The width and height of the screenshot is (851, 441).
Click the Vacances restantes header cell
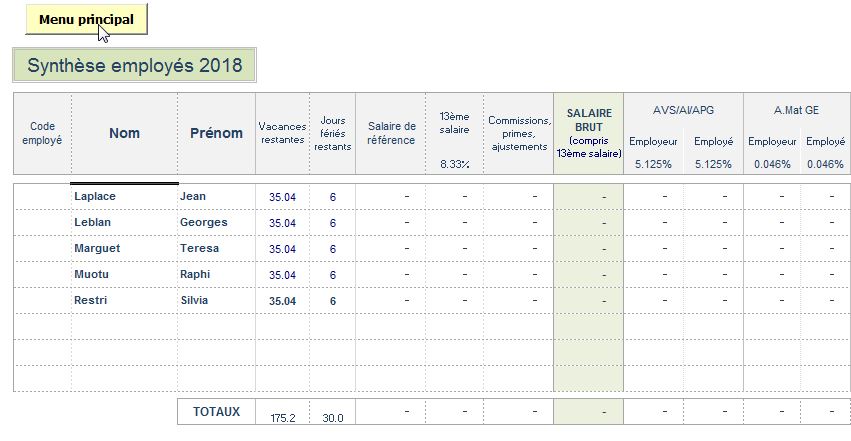pyautogui.click(x=282, y=134)
